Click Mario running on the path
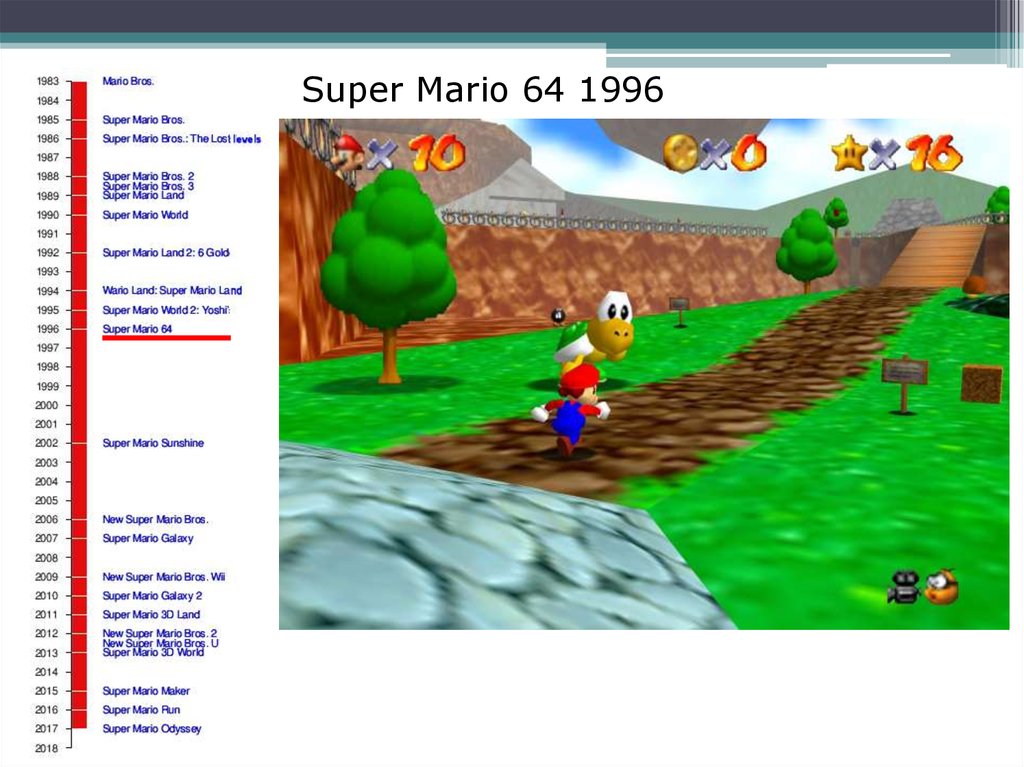Image resolution: width=1024 pixels, height=767 pixels. point(570,410)
